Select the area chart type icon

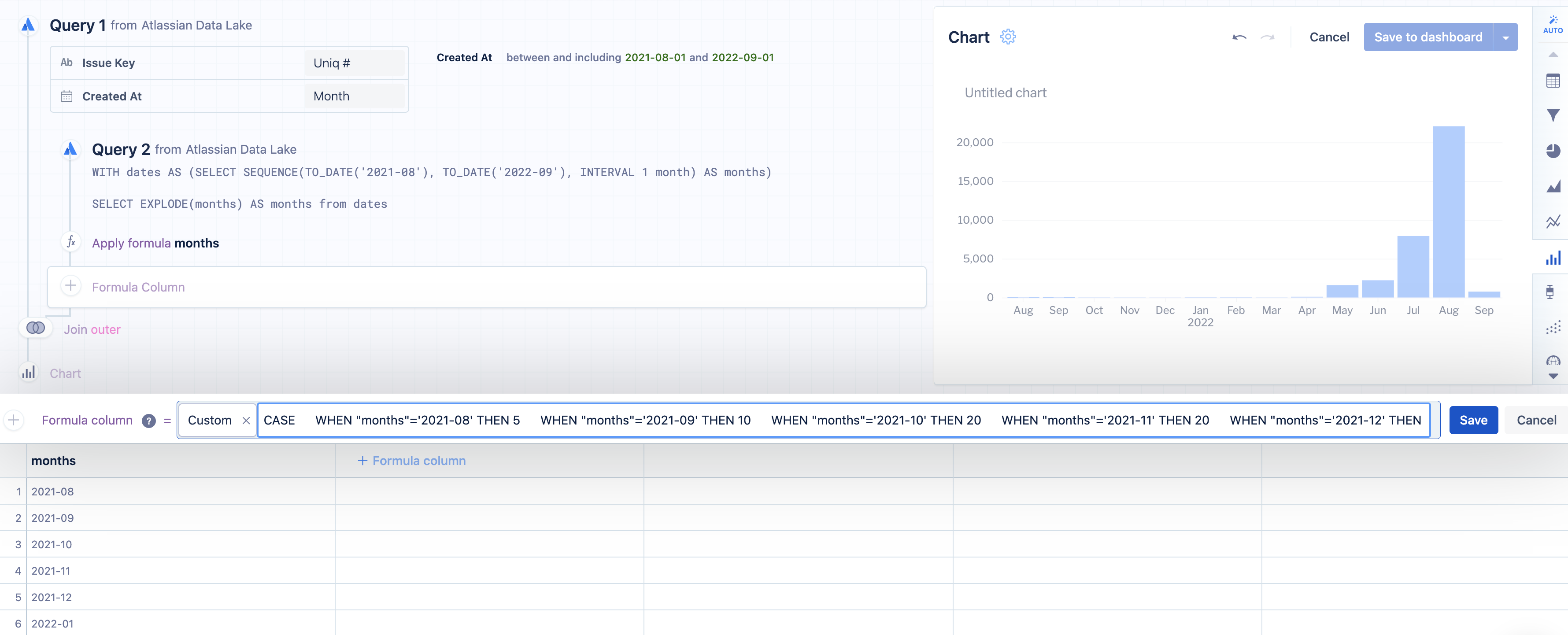coord(1553,186)
